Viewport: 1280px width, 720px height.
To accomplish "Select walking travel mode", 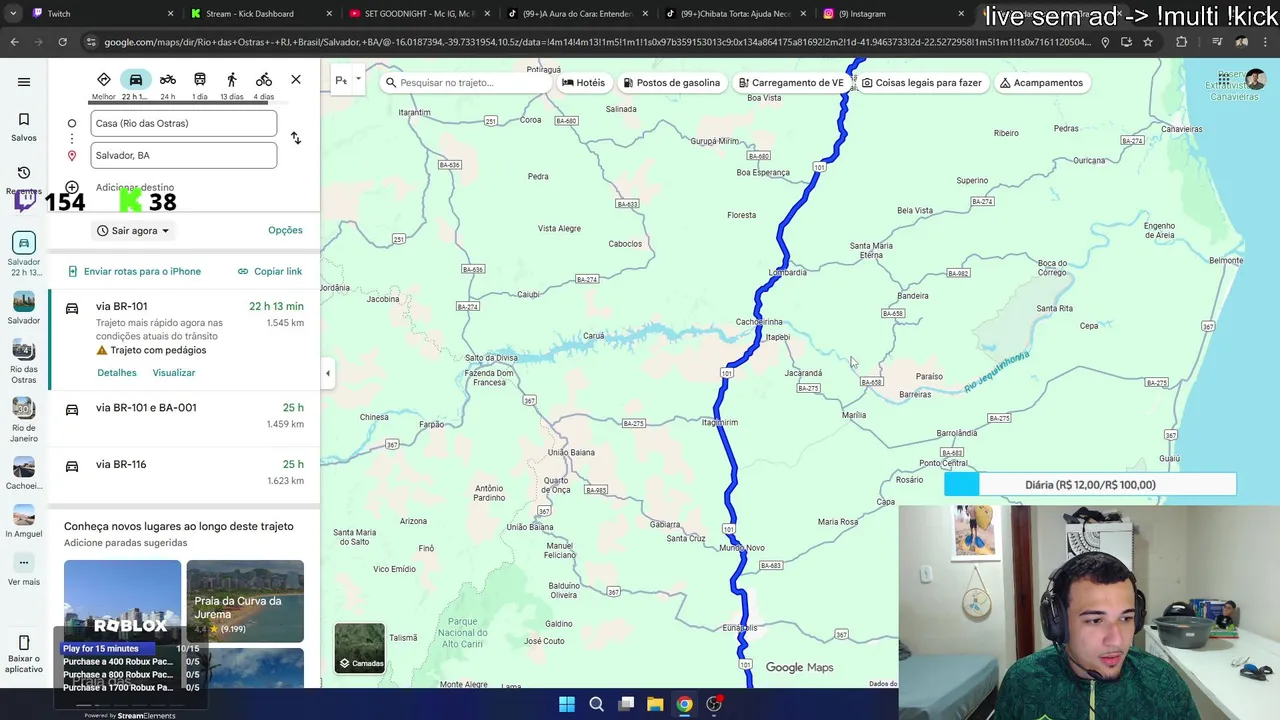I will (232, 80).
